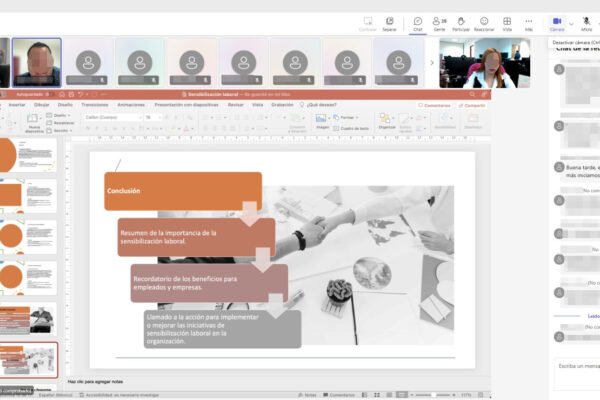Click the Organizar button

coord(386,121)
